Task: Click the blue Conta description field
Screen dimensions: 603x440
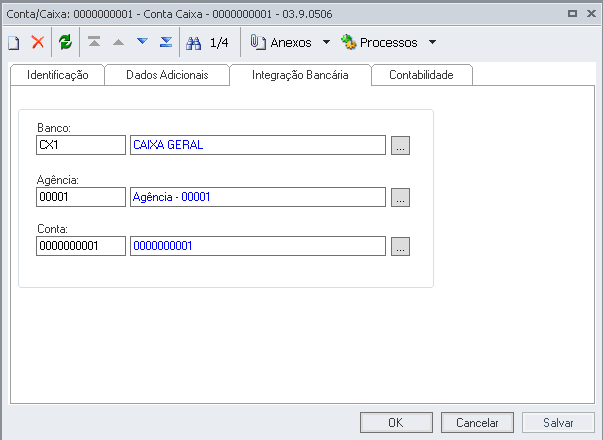Action: tap(258, 246)
